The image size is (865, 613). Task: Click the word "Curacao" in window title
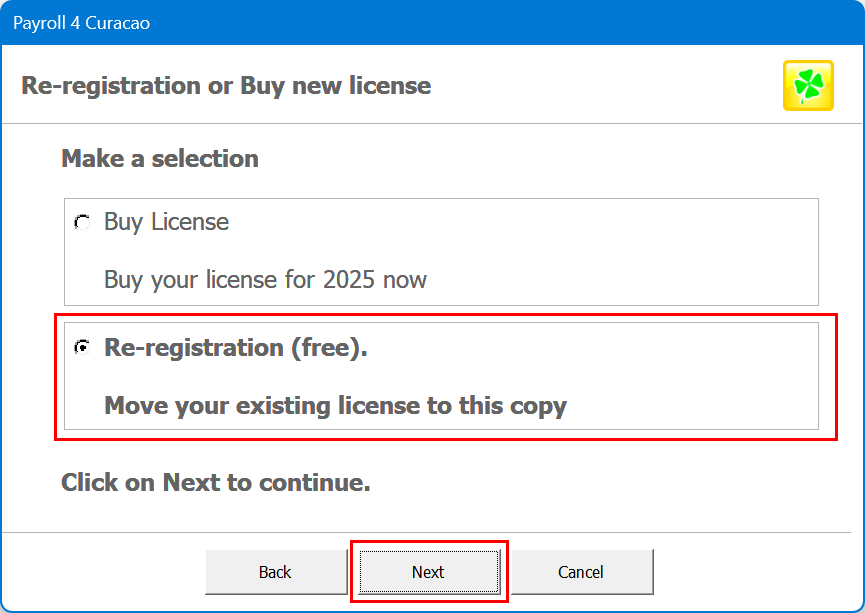(x=118, y=22)
